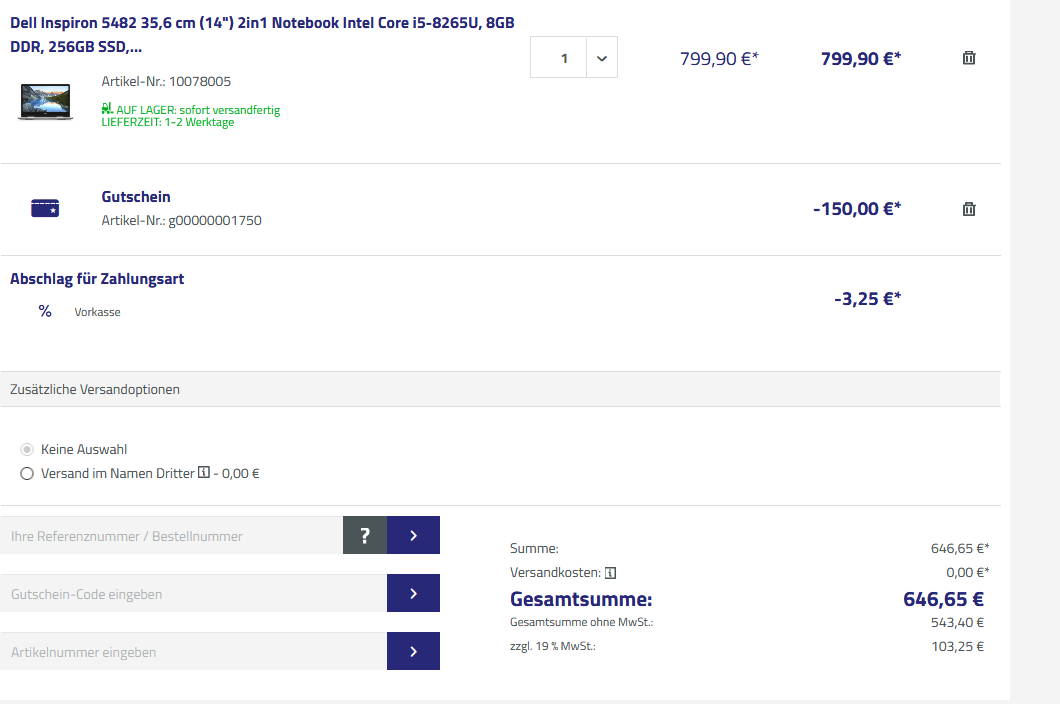This screenshot has width=1060, height=704.
Task: Delete the Dell Inspiron notebook from cart
Action: coord(968,58)
